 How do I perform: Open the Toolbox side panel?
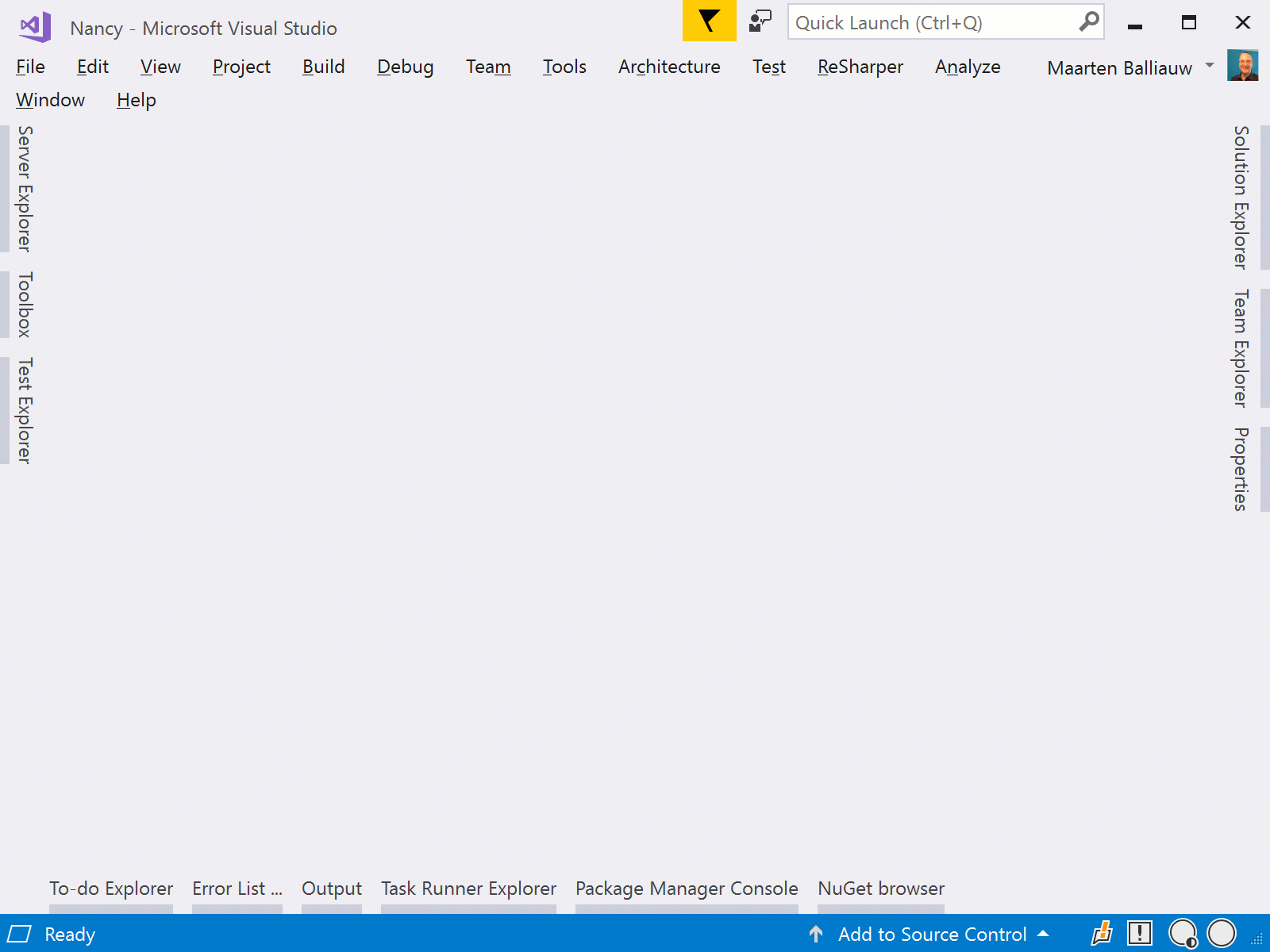click(x=24, y=305)
